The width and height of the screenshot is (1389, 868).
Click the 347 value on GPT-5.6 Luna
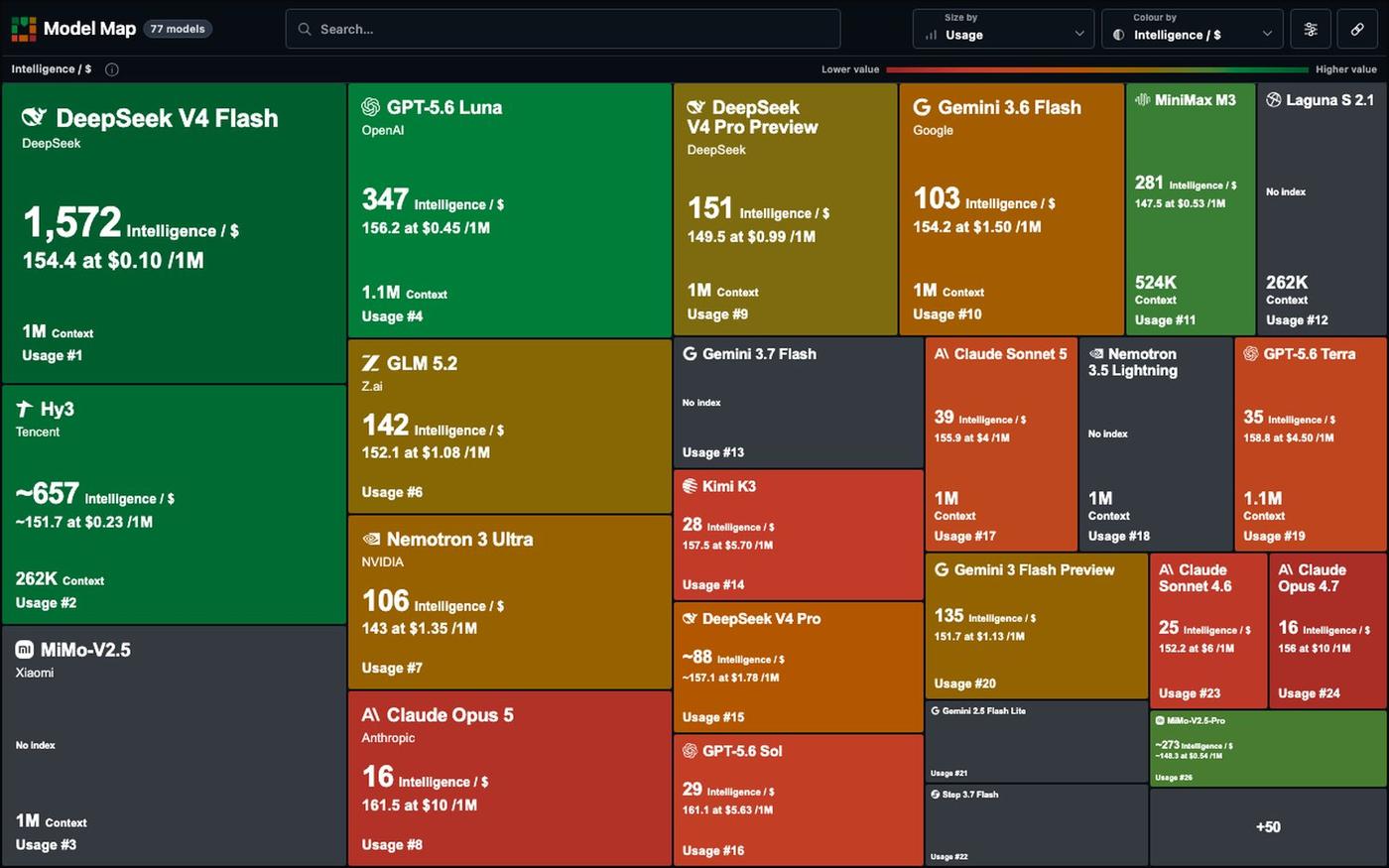[385, 199]
